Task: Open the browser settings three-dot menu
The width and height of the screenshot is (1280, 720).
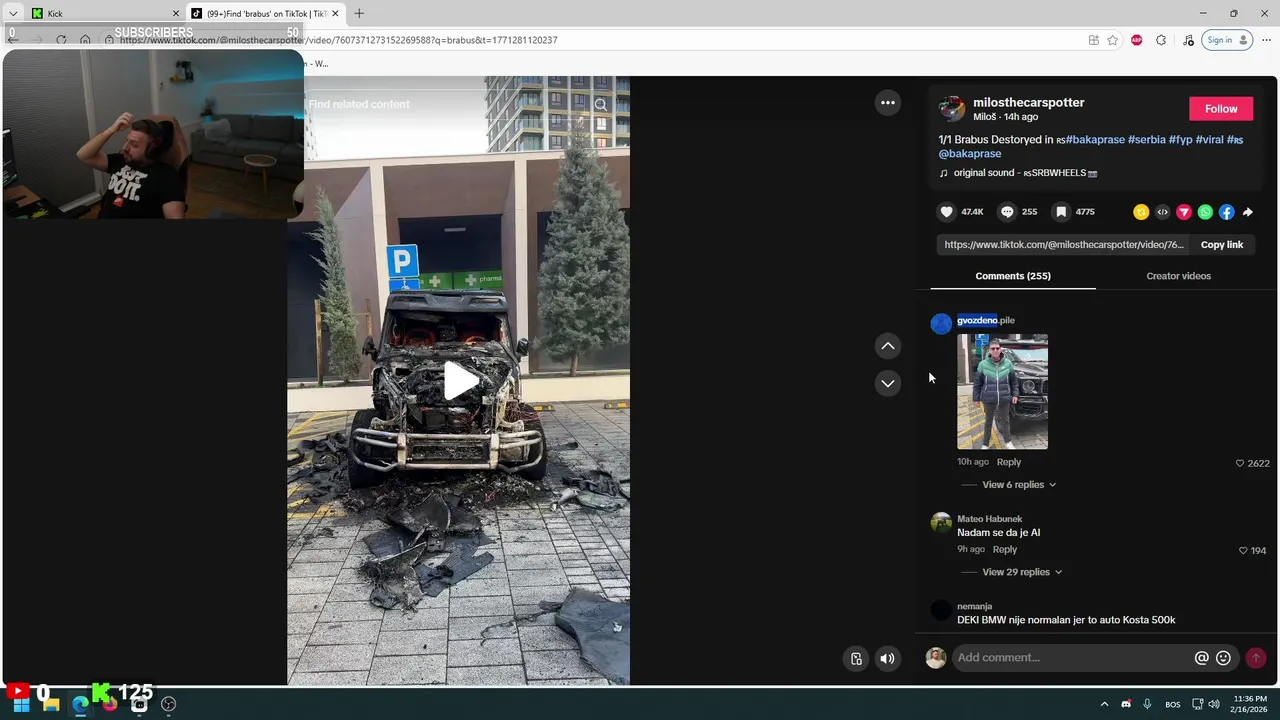Action: [1266, 40]
